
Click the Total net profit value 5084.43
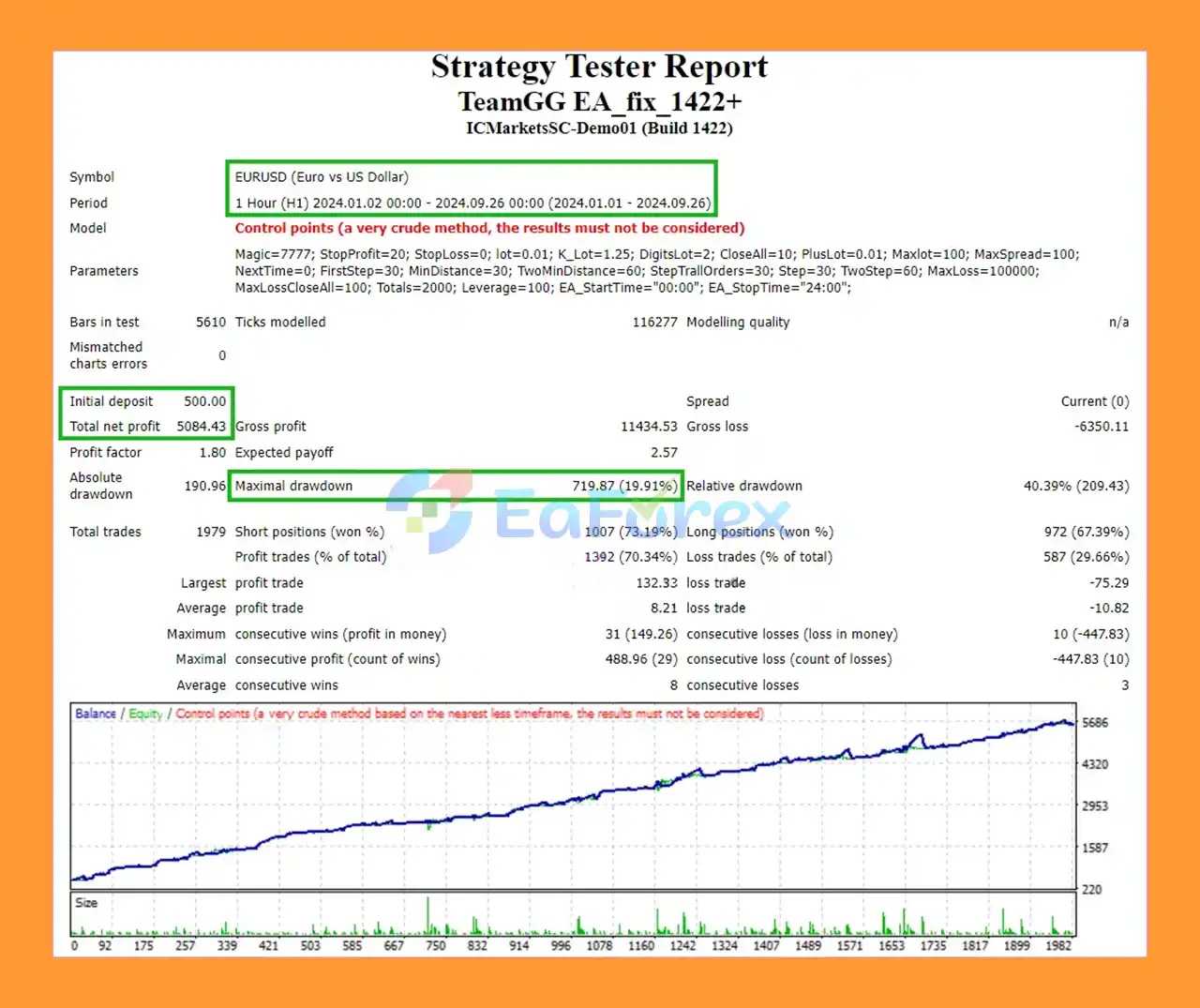202,427
